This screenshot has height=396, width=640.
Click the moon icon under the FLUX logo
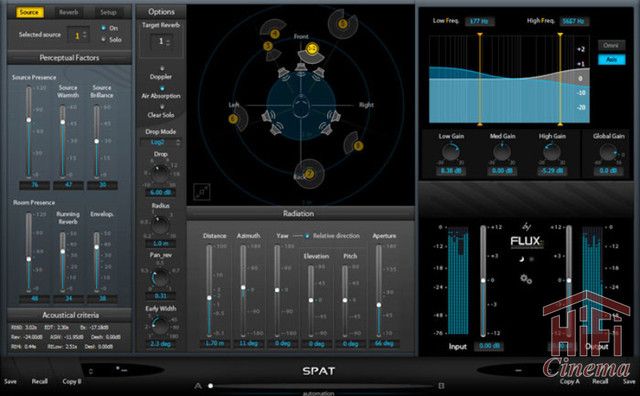[522, 259]
